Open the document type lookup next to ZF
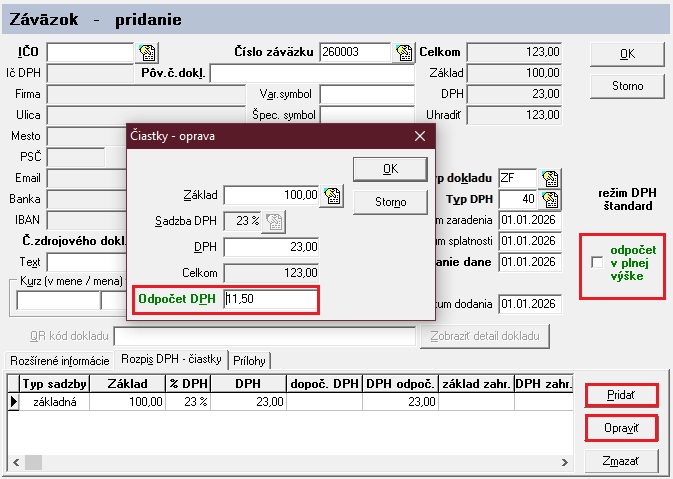Screen dimensions: 673x479 [x=549, y=178]
